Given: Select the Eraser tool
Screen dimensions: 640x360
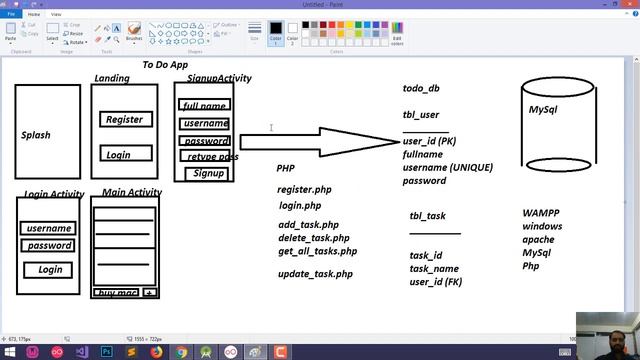Looking at the screenshot, I should click(98, 39).
